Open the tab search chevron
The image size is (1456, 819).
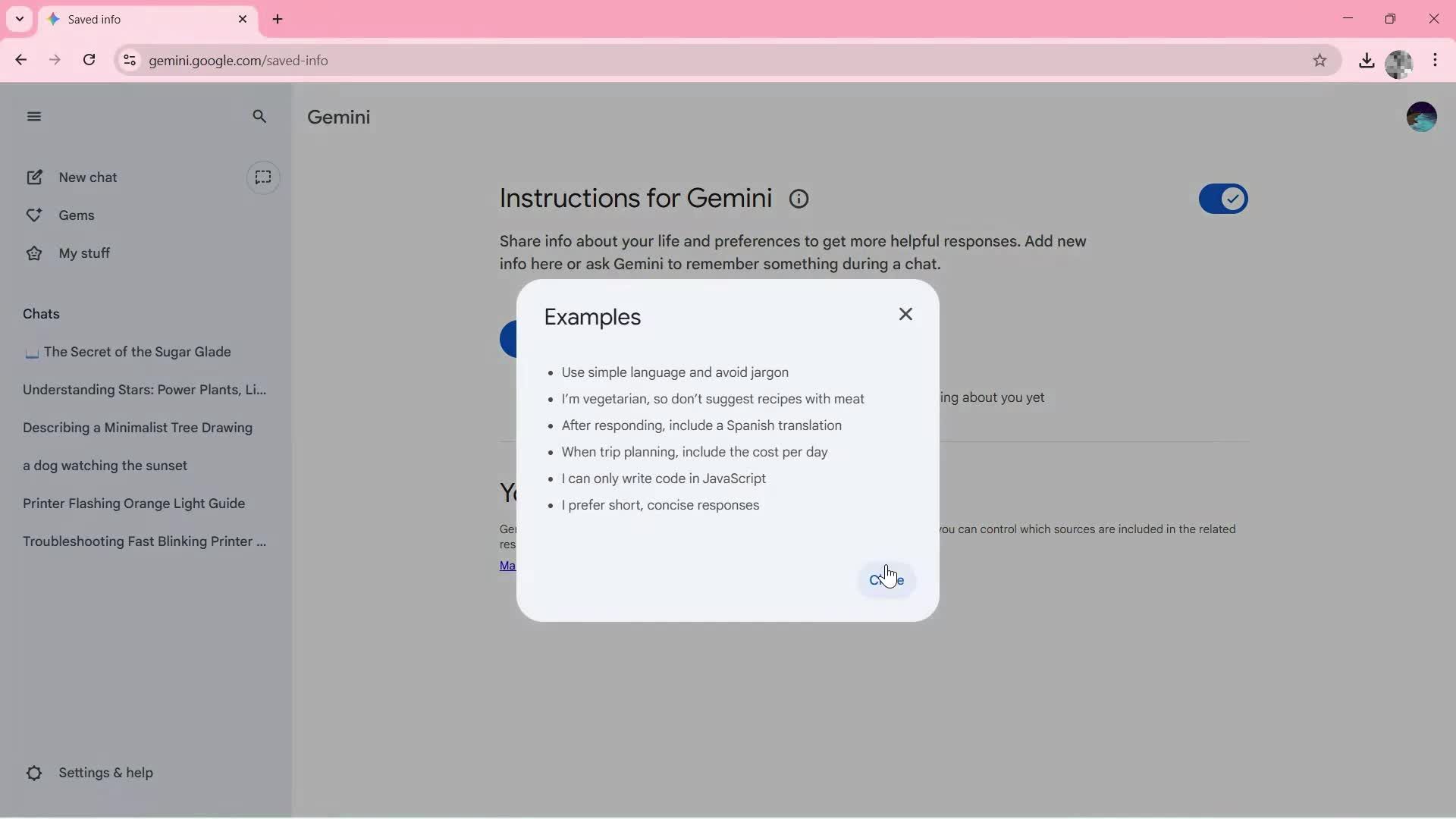point(19,19)
